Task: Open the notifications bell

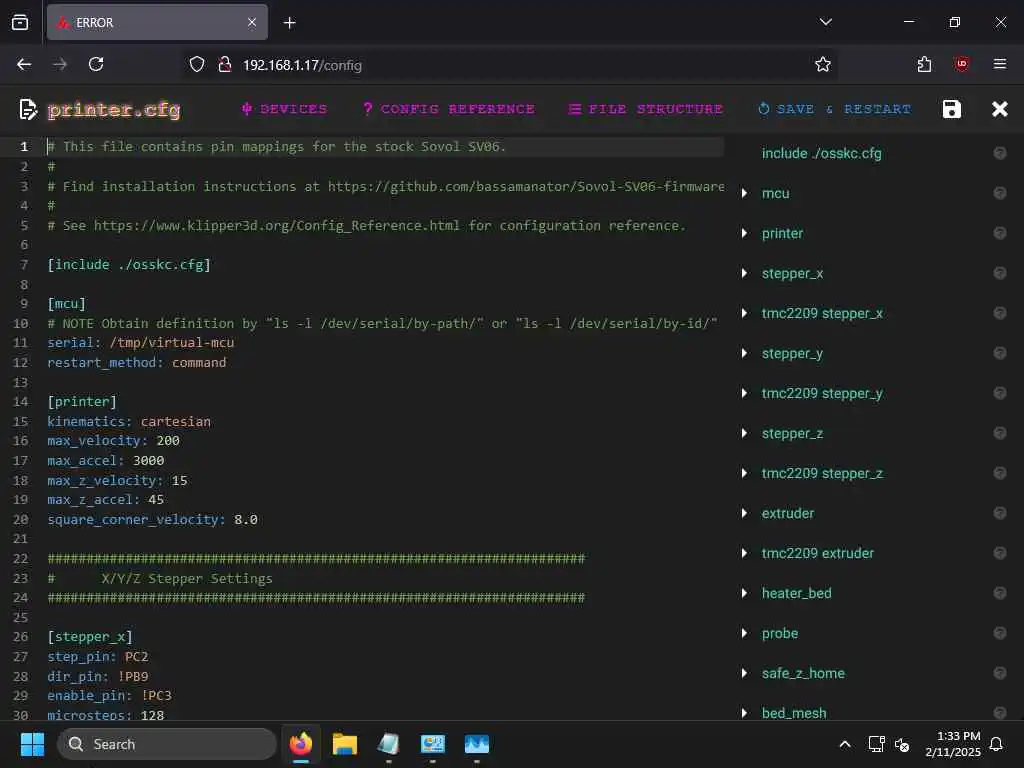Action: click(996, 744)
